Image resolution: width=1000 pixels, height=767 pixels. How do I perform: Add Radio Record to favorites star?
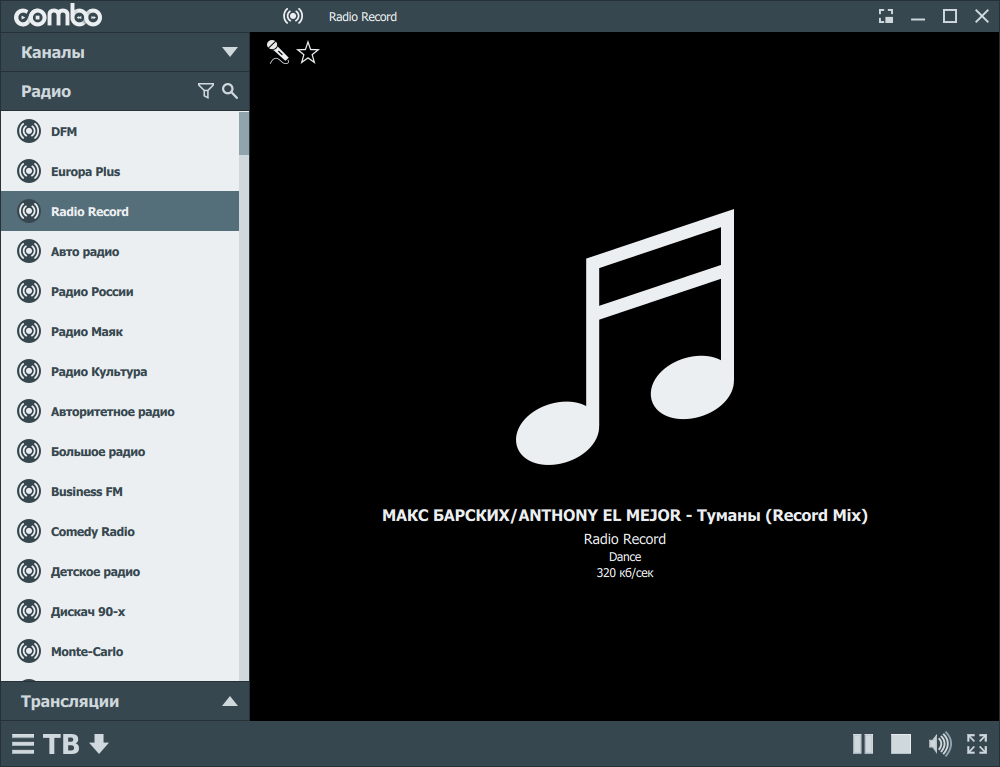tap(308, 52)
